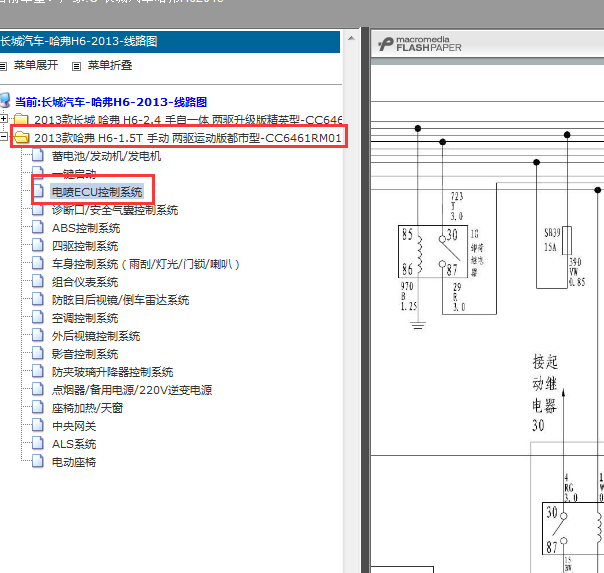The image size is (604, 573).
Task: Open 车身控制系统（雨刮/灯光/门锁/喇叭）diagram
Action: point(146,264)
